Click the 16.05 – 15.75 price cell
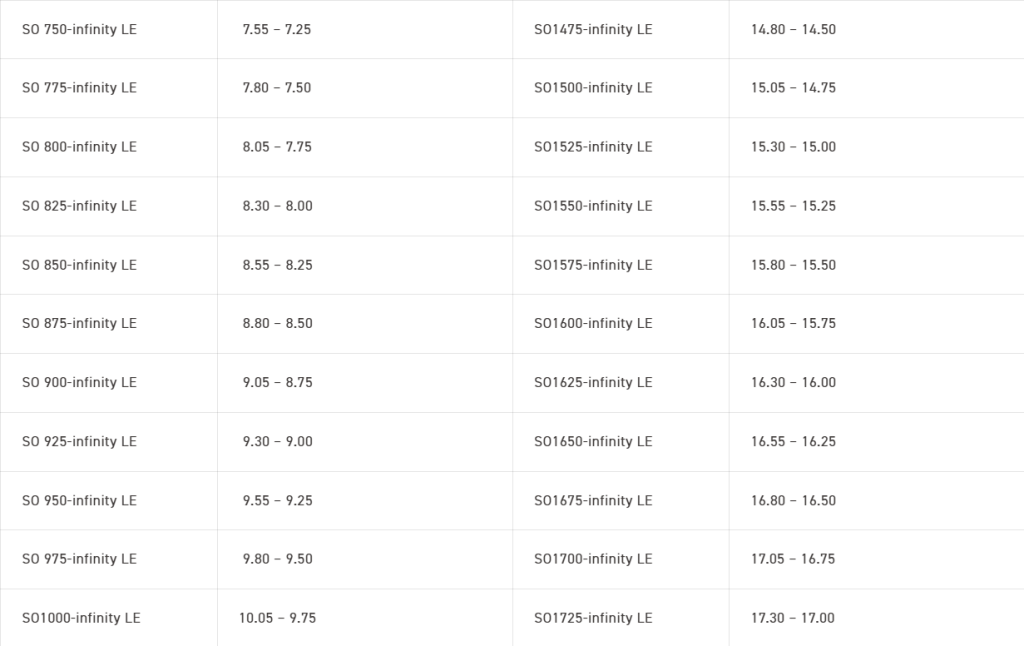Image resolution: width=1024 pixels, height=646 pixels. tap(793, 323)
